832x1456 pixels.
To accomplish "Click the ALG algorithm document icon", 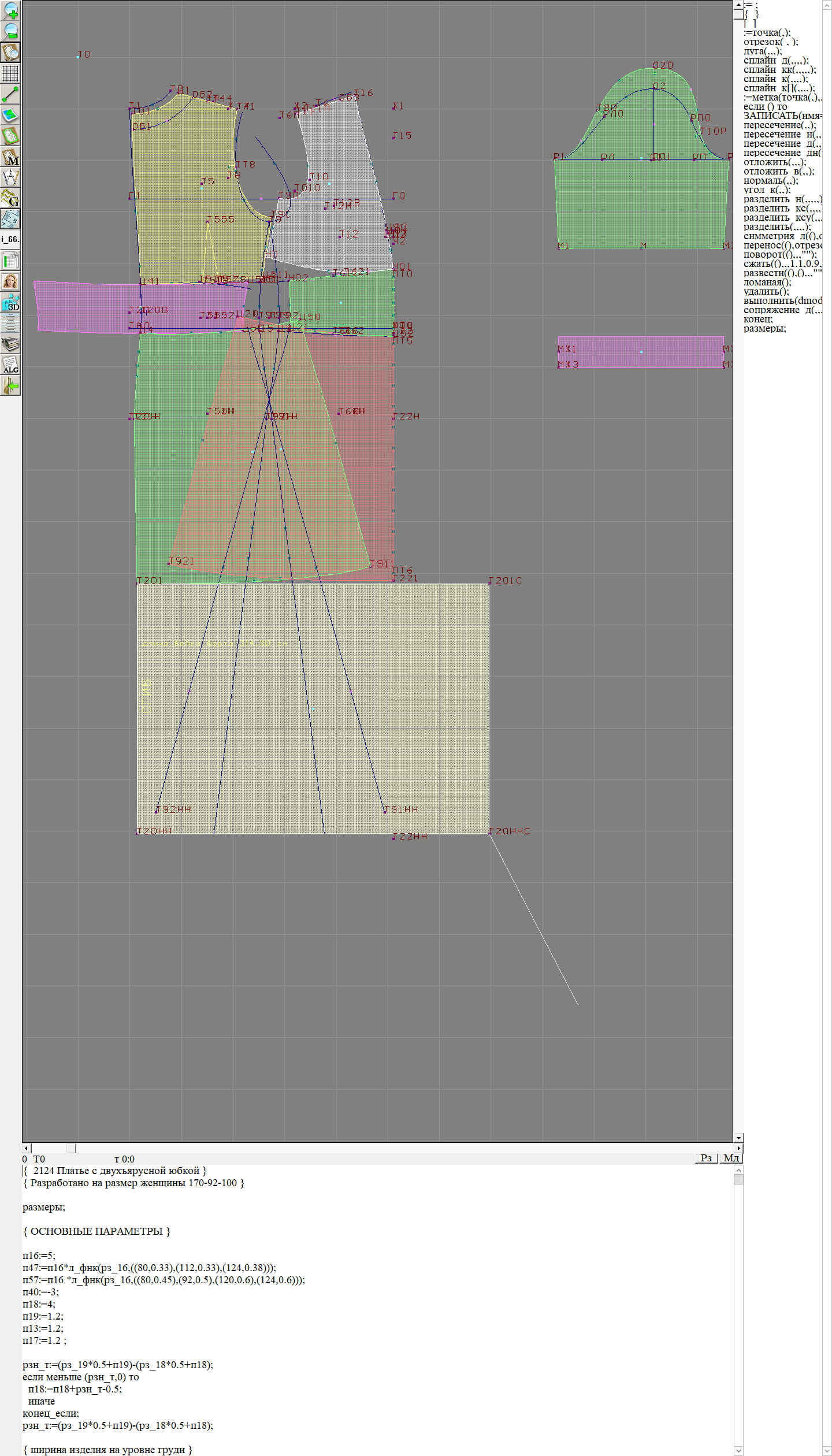I will point(10,365).
